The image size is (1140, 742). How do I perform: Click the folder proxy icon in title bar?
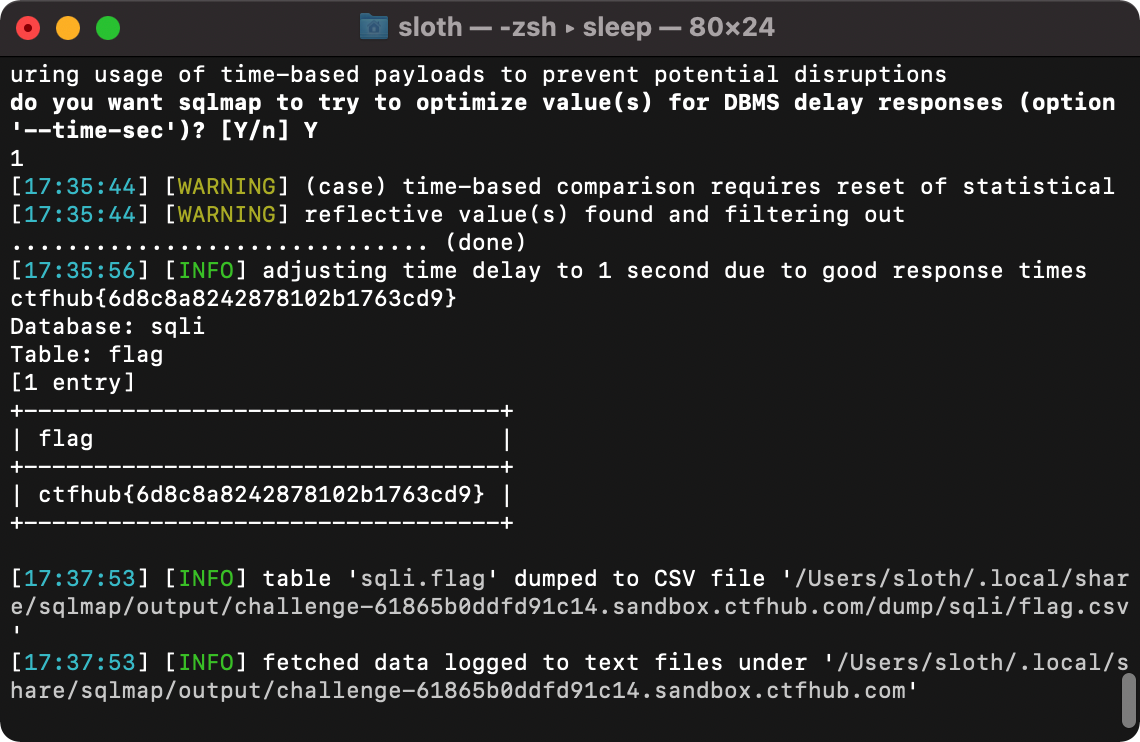[x=373, y=27]
